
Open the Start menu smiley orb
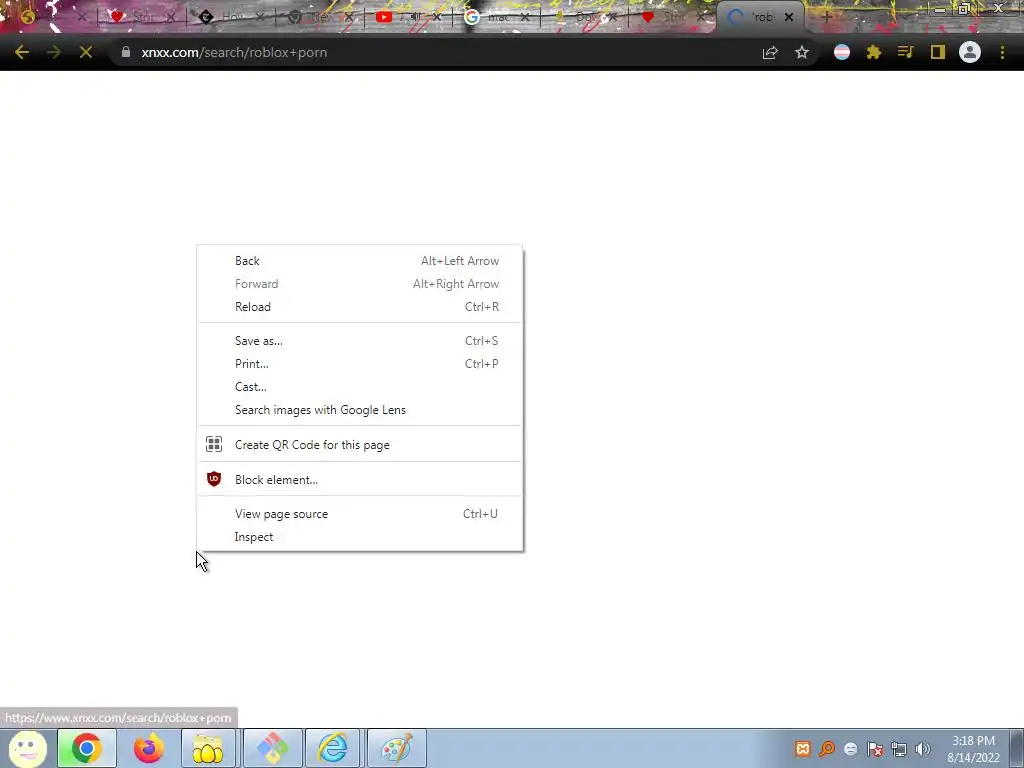coord(27,748)
